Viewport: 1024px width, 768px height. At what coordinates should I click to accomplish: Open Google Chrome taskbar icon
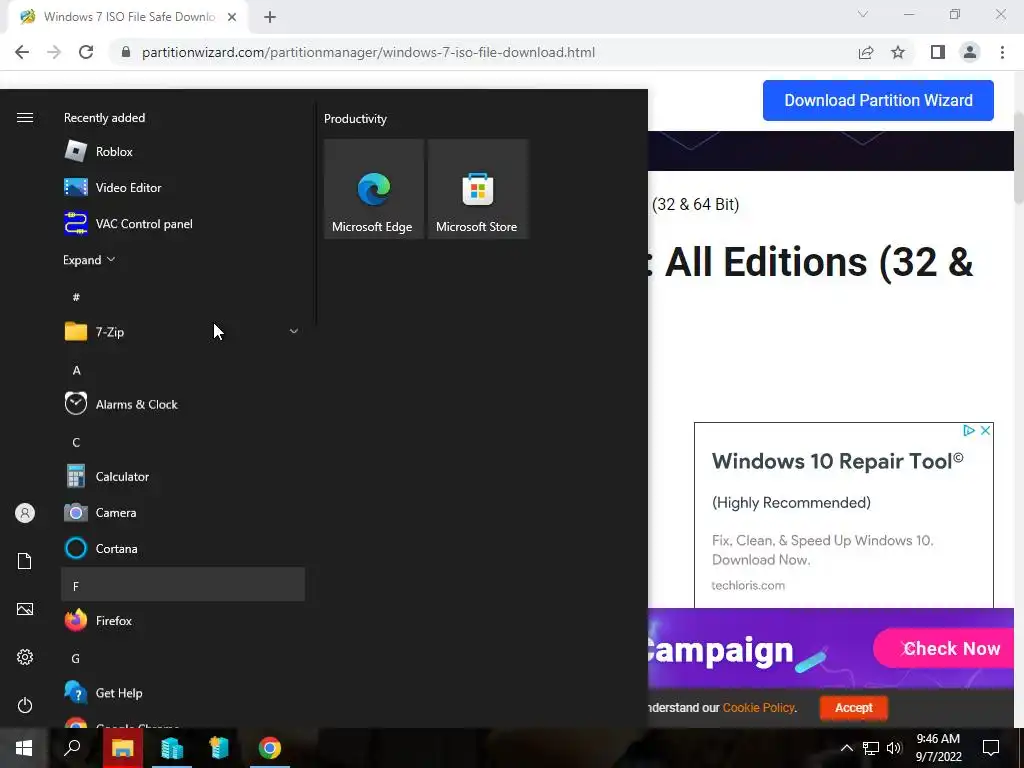click(270, 748)
